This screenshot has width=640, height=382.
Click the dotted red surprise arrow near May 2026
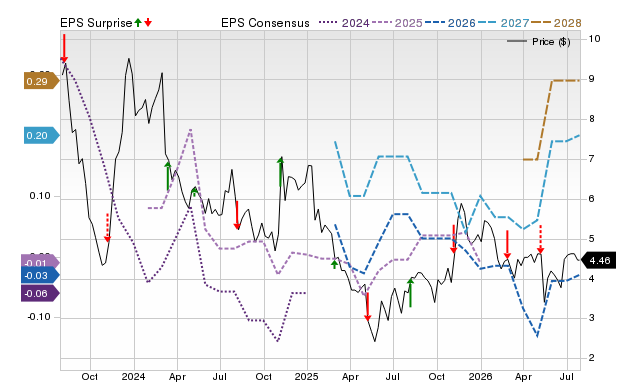click(540, 239)
